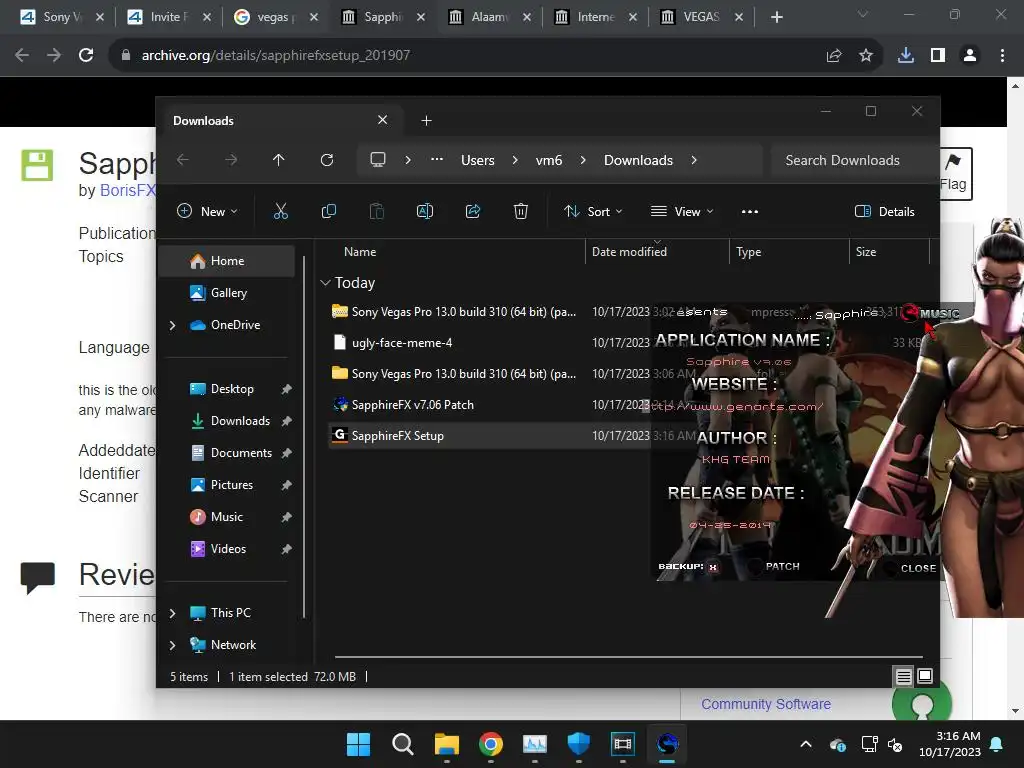
Task: Click the Explorer back navigation arrow
Action: coord(183,160)
